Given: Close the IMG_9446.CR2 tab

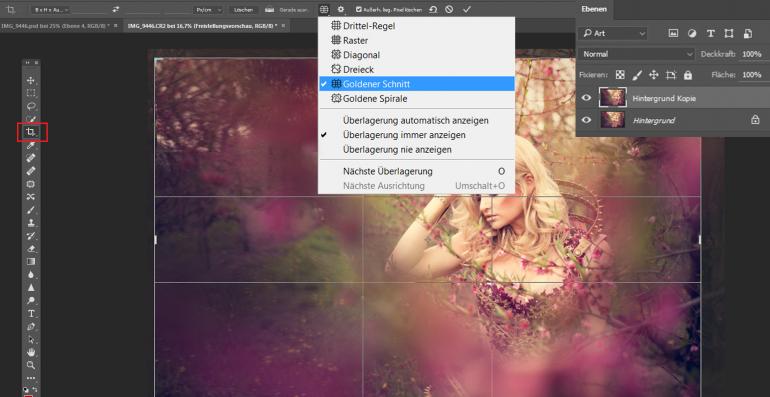Looking at the screenshot, I should 283,25.
